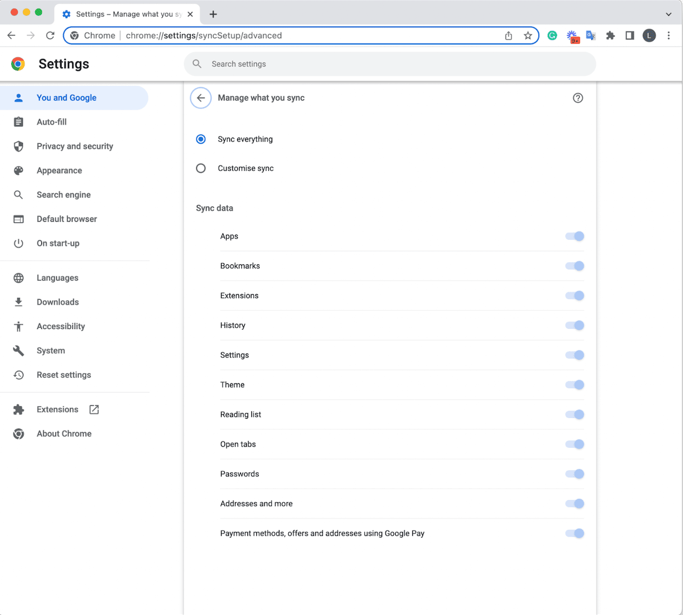Go to Accessibility settings

point(74,326)
